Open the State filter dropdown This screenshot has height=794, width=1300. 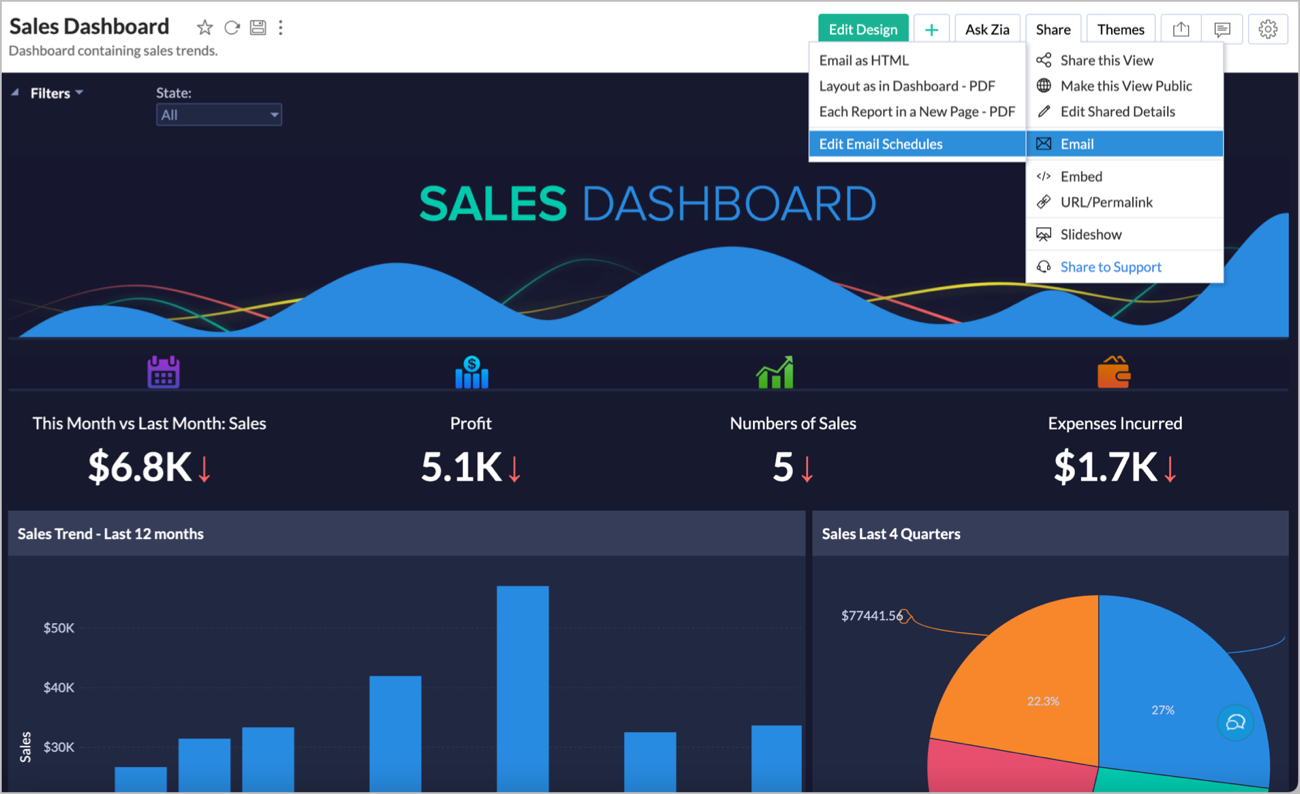(219, 115)
